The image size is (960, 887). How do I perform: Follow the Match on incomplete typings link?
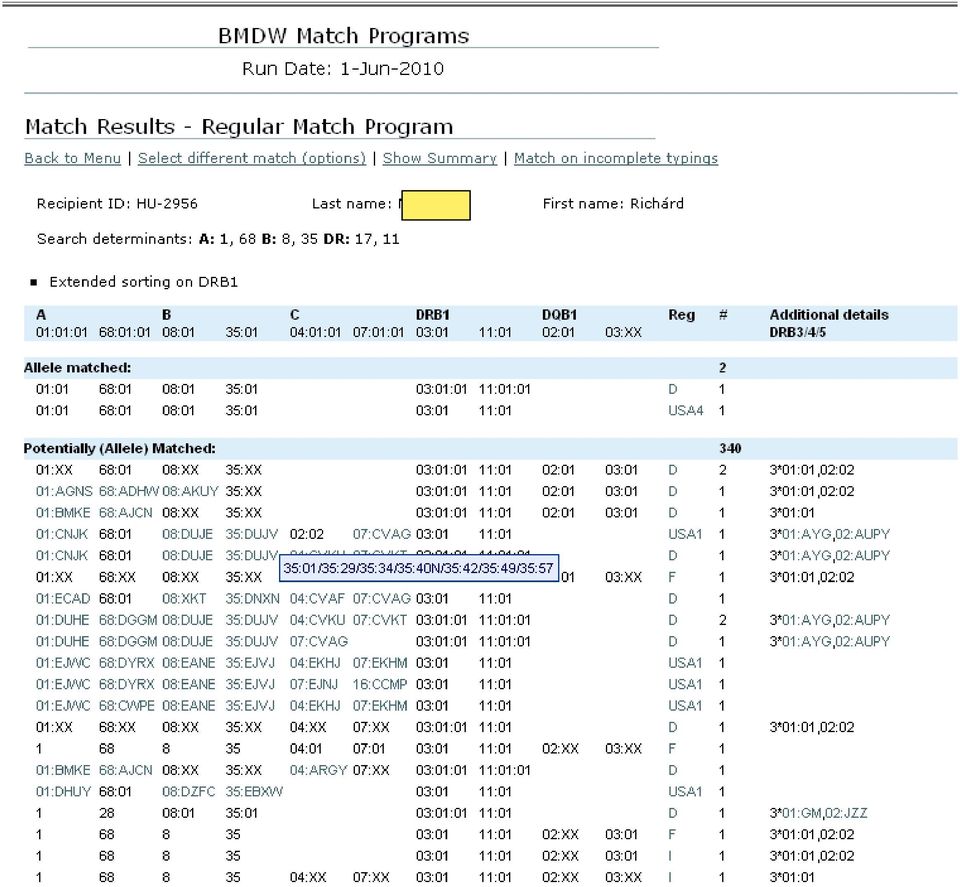(615, 158)
